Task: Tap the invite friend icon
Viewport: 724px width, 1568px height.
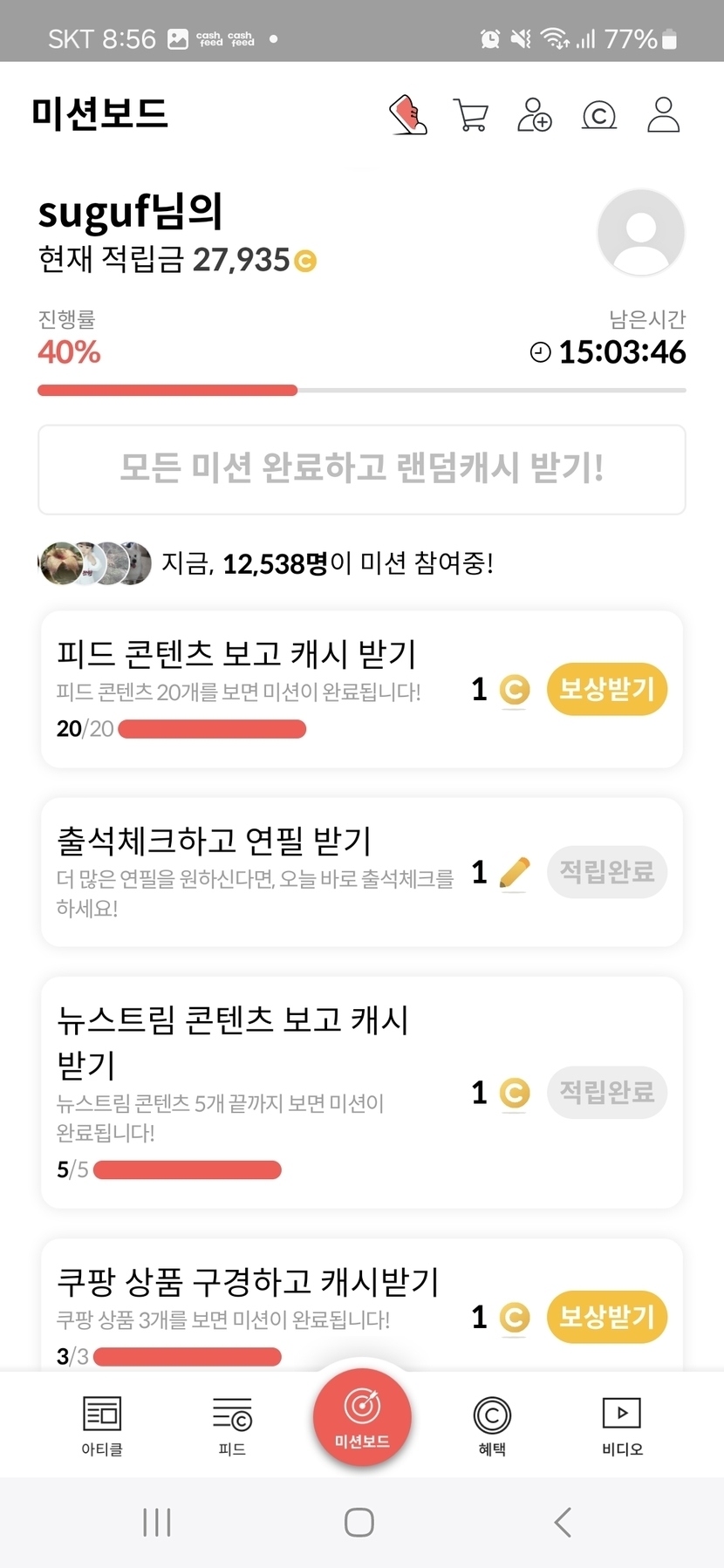Action: [x=535, y=114]
